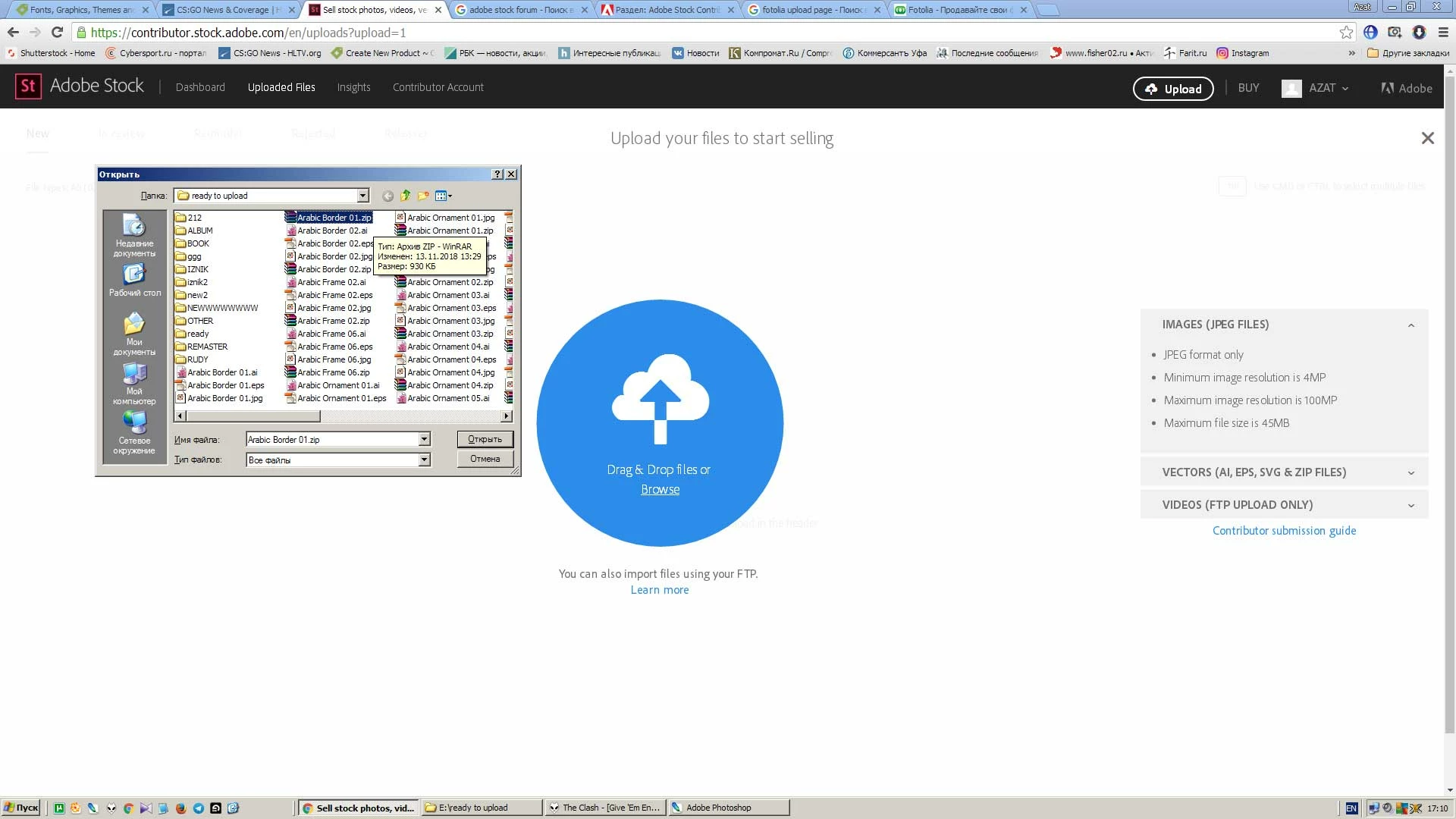Click the Открыть button in dialog
The height and width of the screenshot is (819, 1456).
click(485, 439)
